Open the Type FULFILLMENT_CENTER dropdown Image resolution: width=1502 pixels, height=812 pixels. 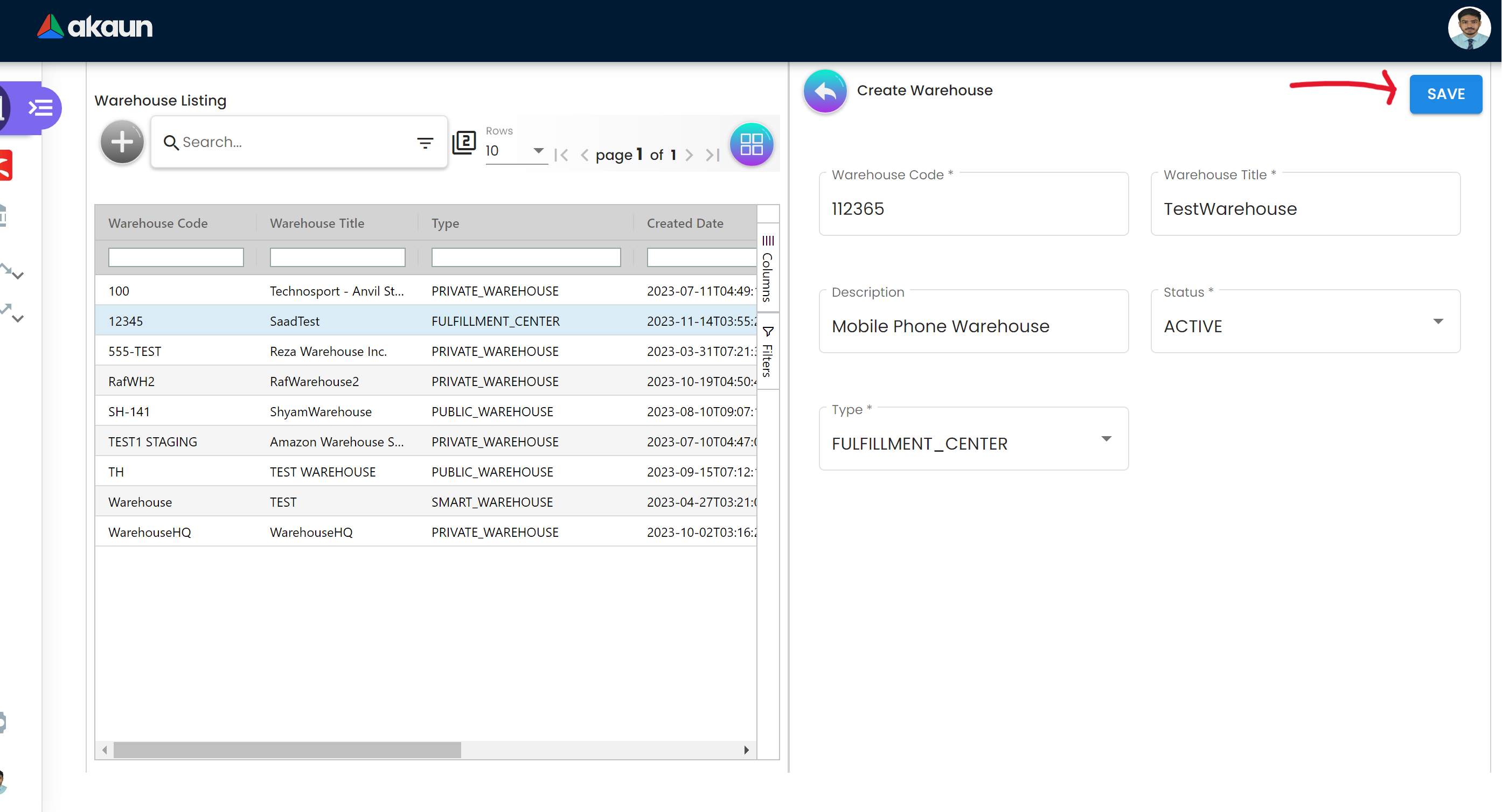(972, 443)
